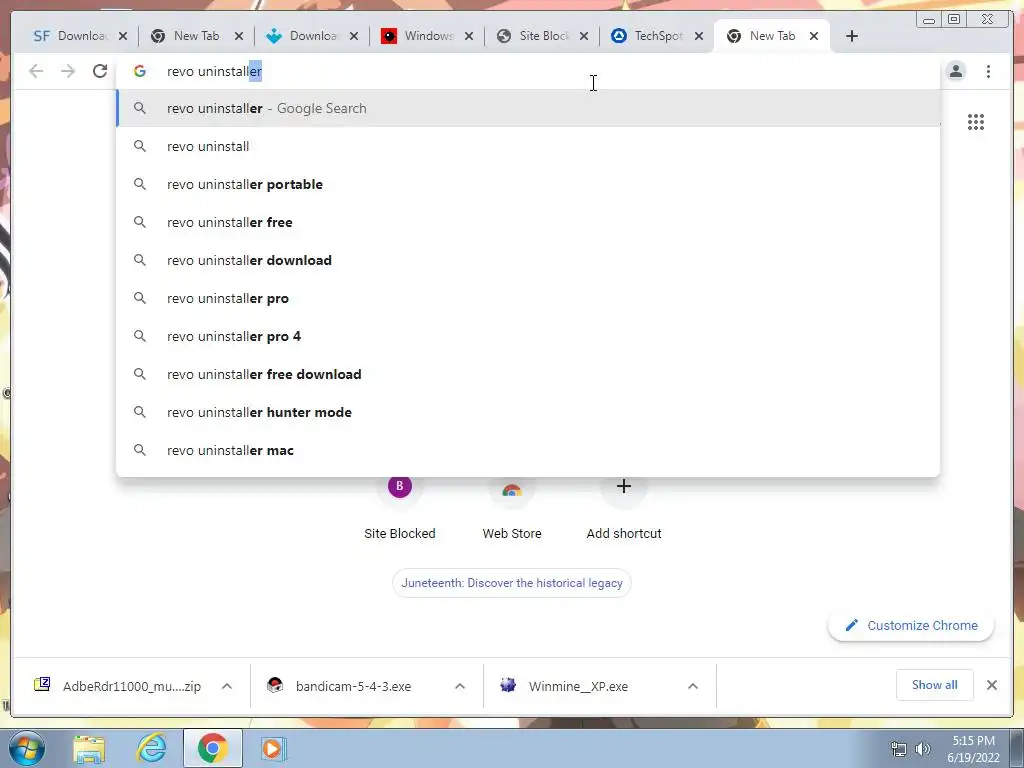
Task: Open the profile avatar icon
Action: pos(955,71)
